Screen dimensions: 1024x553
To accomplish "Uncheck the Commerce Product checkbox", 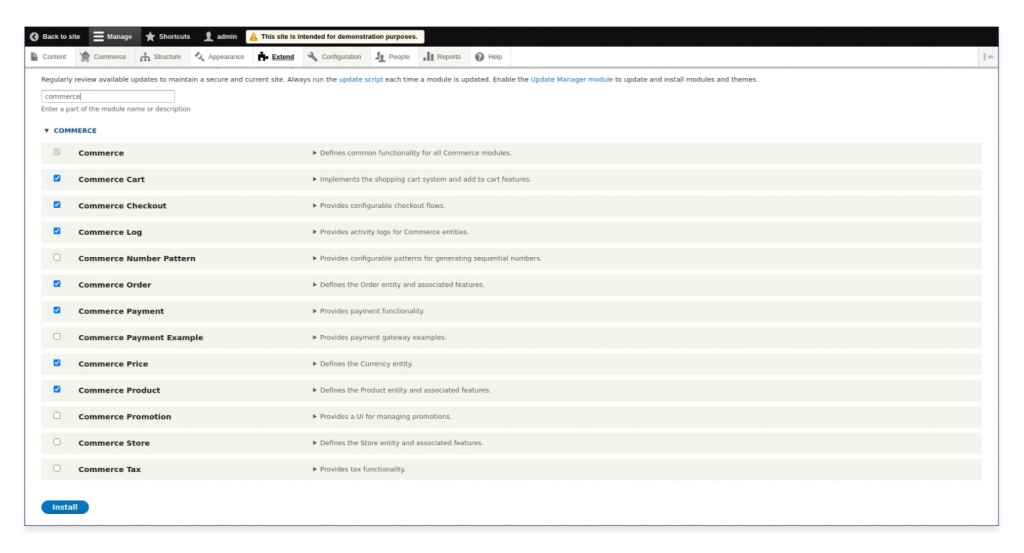I will [x=57, y=389].
